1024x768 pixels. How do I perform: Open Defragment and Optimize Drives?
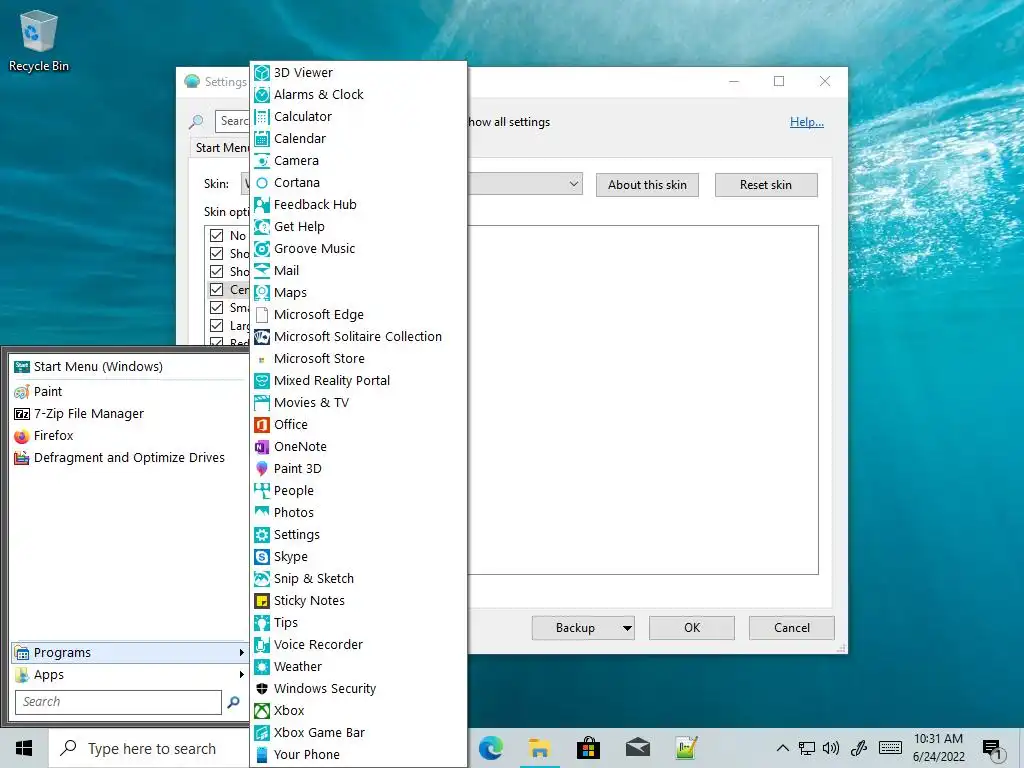tap(129, 458)
